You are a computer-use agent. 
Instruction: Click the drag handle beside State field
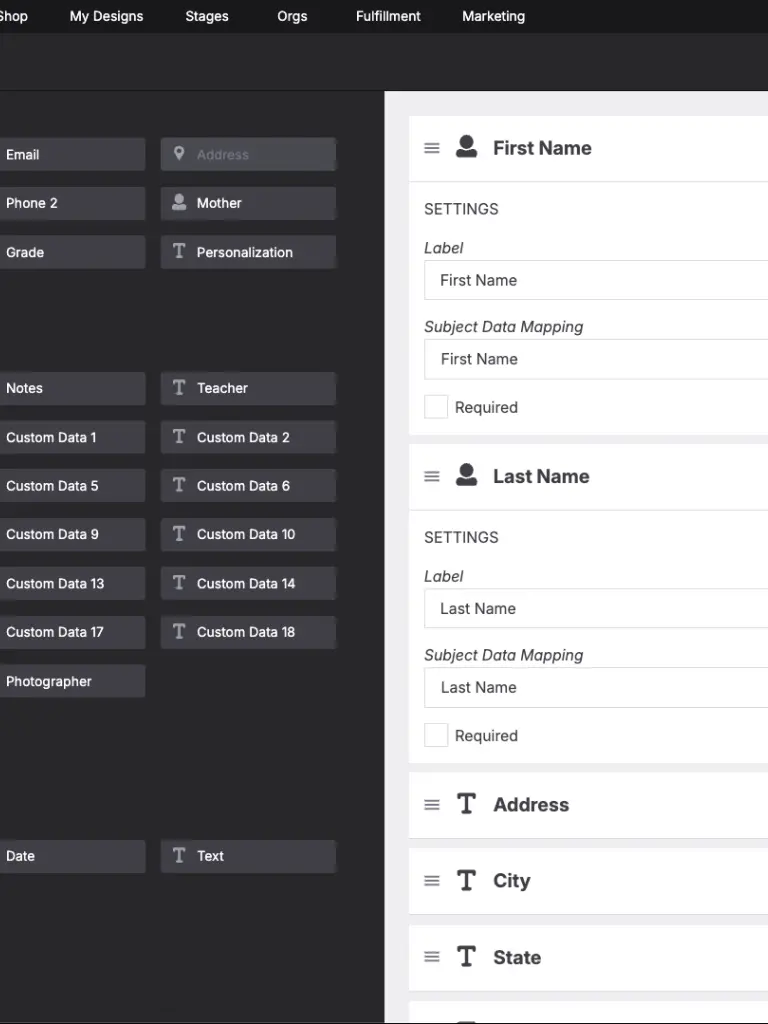coord(432,957)
